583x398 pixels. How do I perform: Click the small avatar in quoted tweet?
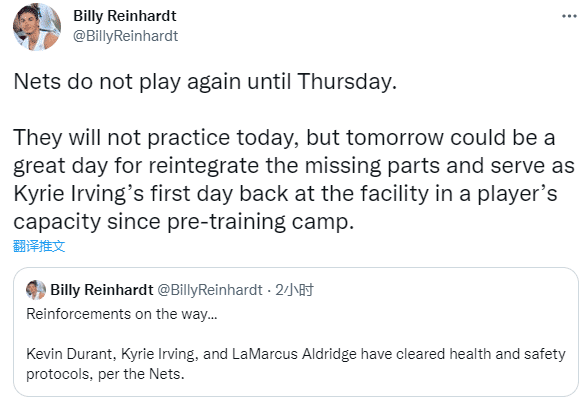pos(36,290)
